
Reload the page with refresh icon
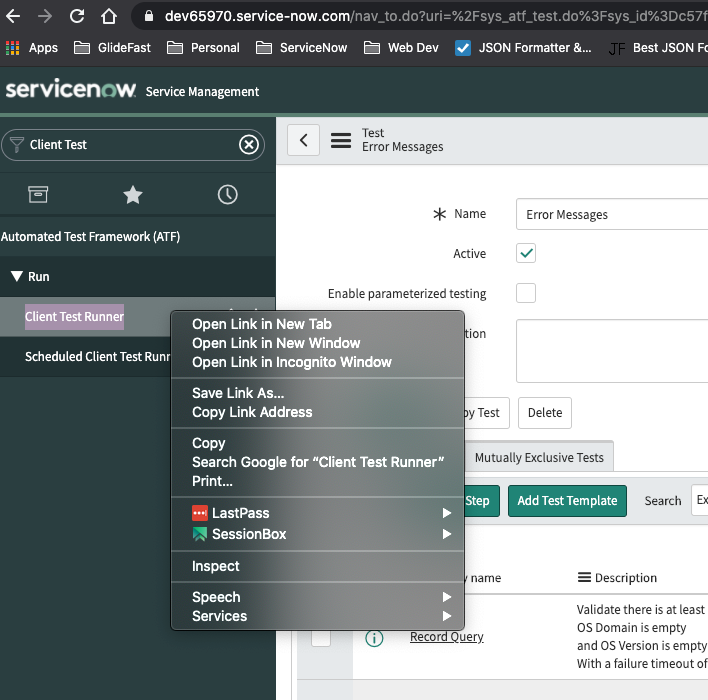tap(77, 16)
